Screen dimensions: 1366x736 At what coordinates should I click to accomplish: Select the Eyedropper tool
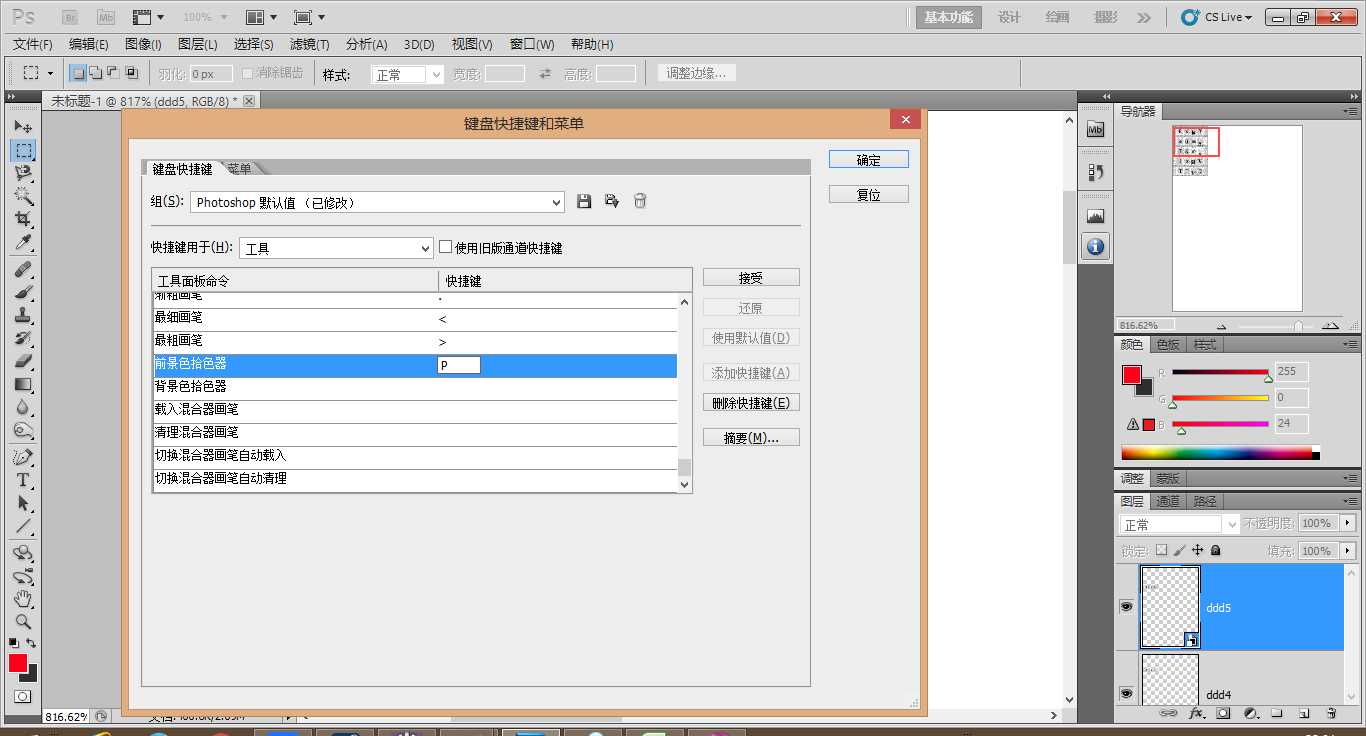pyautogui.click(x=23, y=242)
